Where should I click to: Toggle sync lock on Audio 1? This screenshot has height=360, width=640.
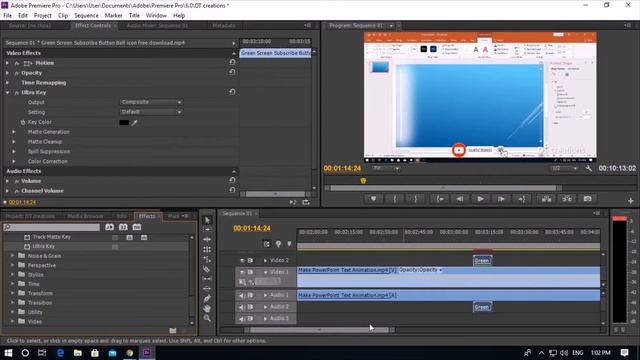(x=250, y=295)
